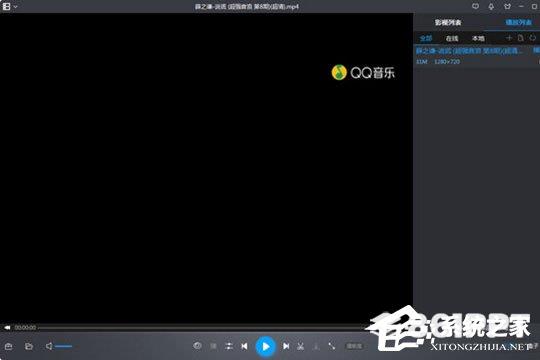540x360 pixels.
Task: Click the trash icon in the playlist toolbar
Action: 521,38
